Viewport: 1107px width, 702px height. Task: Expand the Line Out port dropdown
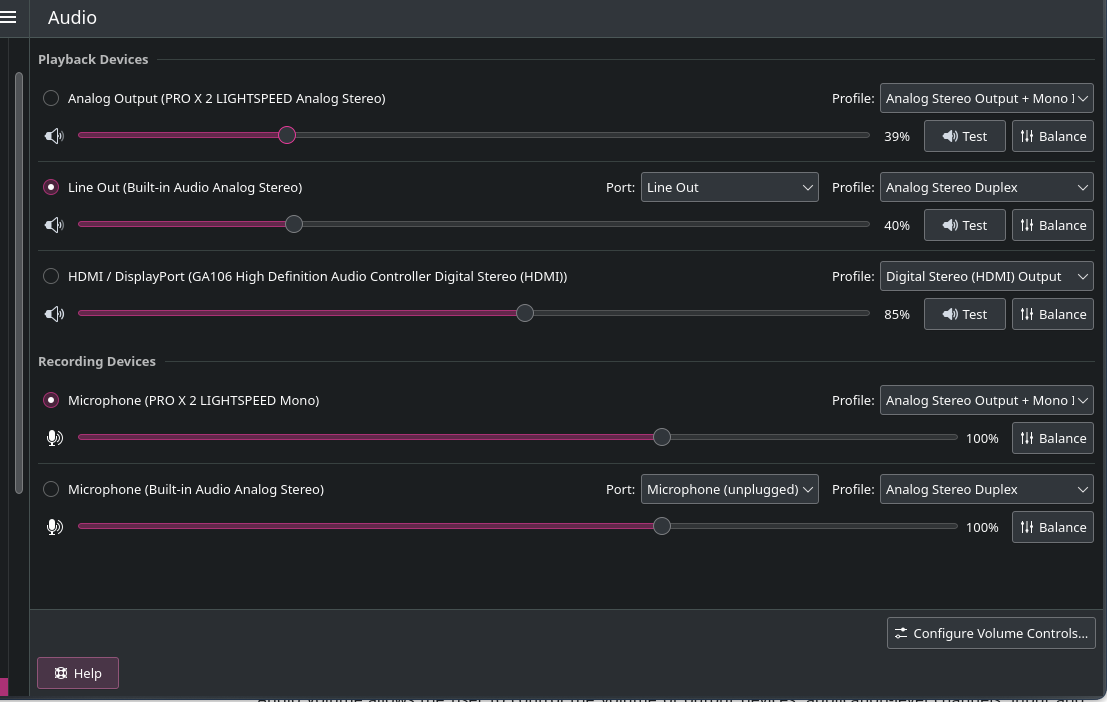tap(729, 187)
